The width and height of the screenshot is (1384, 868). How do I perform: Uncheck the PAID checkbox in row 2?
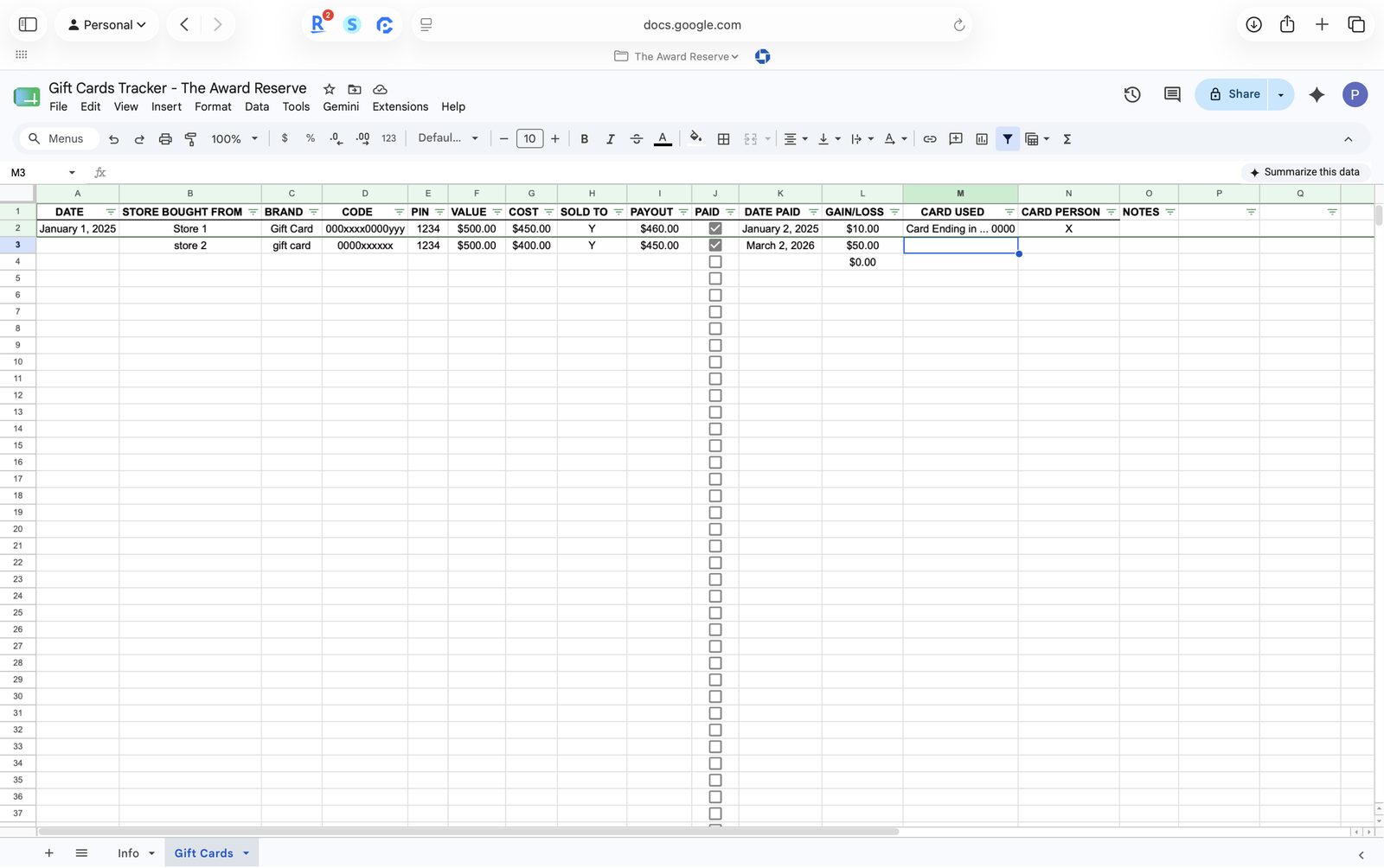[715, 229]
